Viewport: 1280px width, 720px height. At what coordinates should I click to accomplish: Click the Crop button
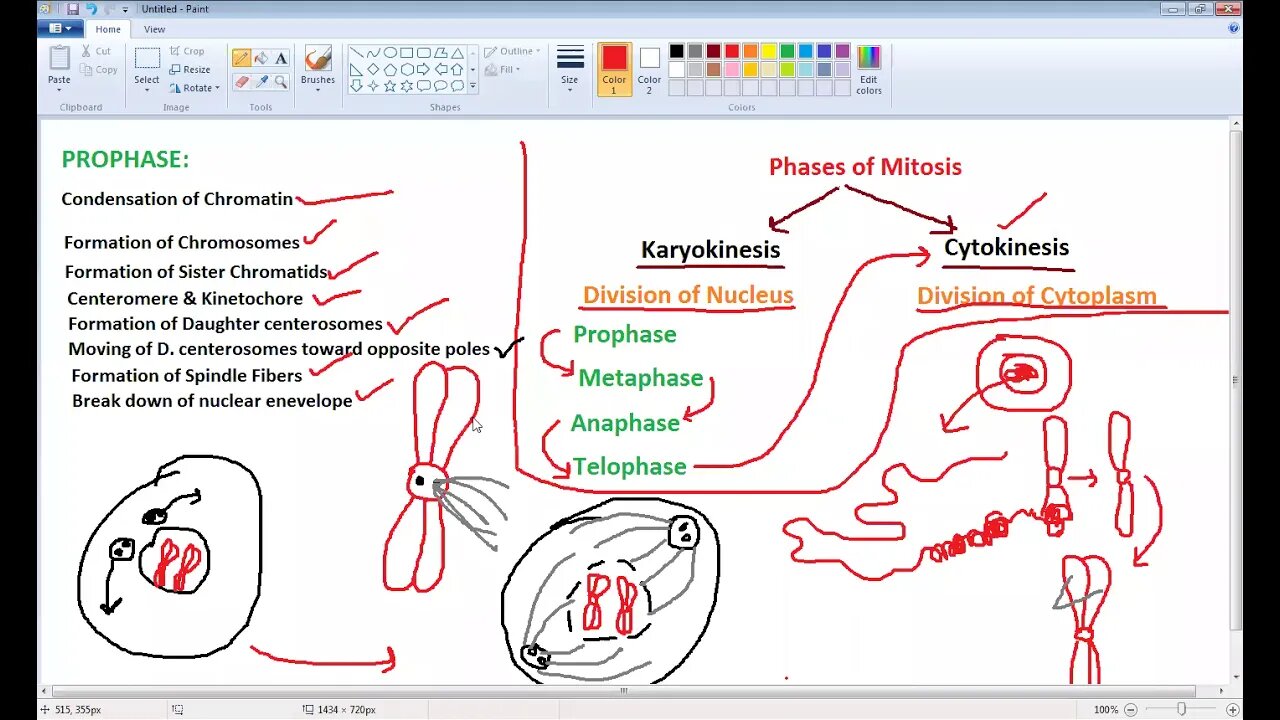(x=187, y=51)
